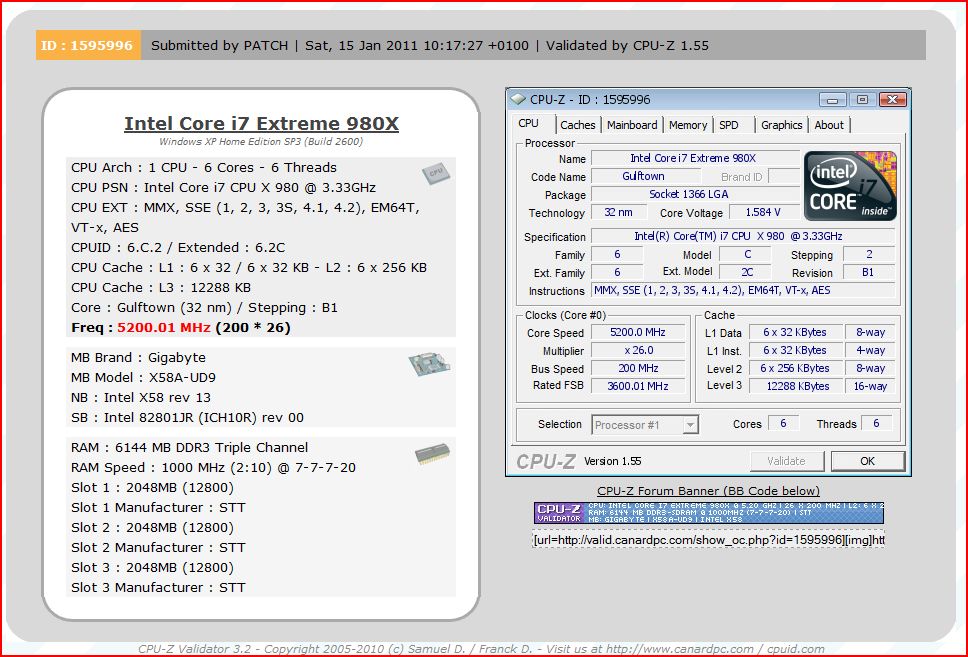Image resolution: width=968 pixels, height=657 pixels.
Task: Click the CPU-Z Validator banner image
Action: [x=708, y=513]
